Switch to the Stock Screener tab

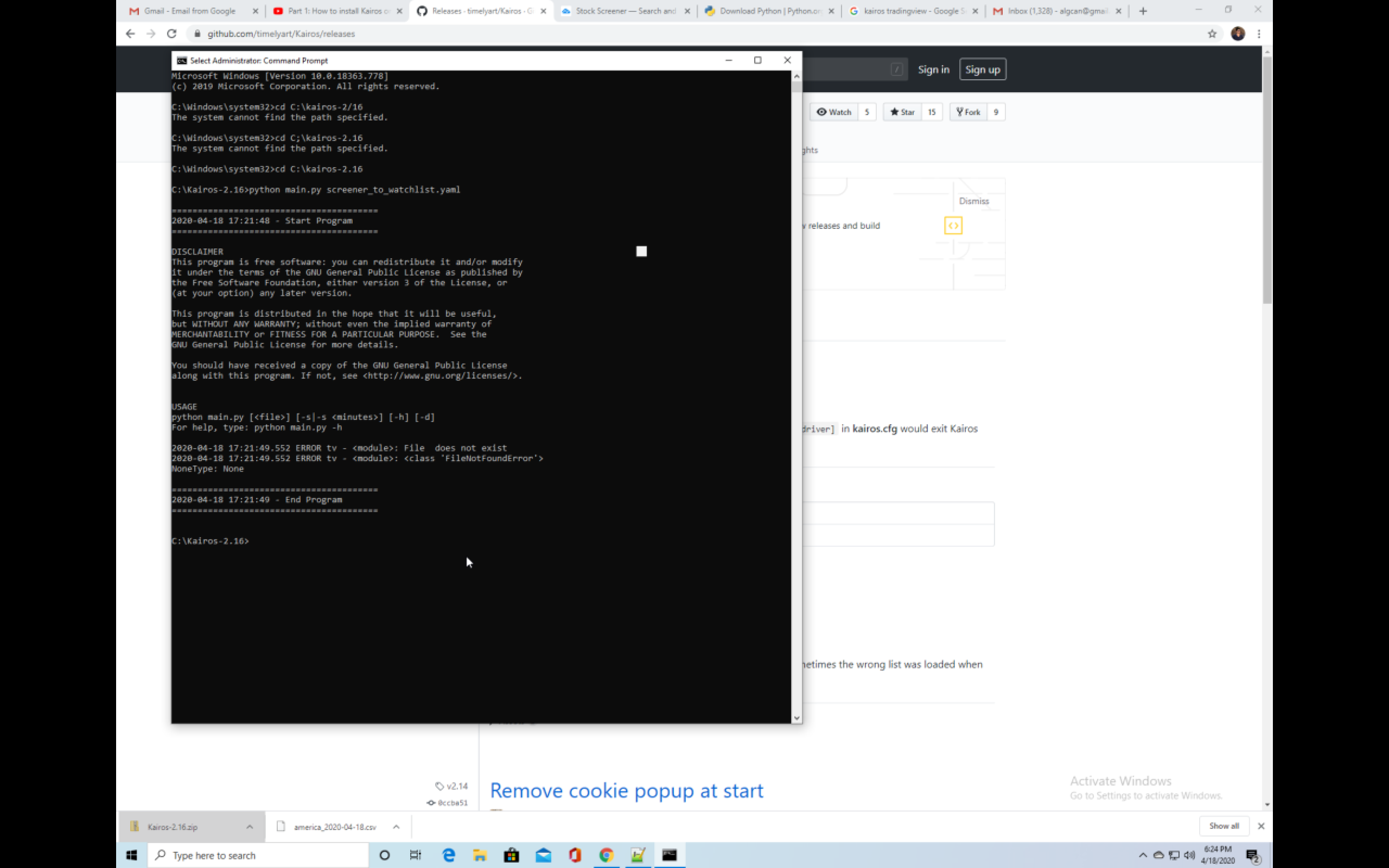click(626, 11)
